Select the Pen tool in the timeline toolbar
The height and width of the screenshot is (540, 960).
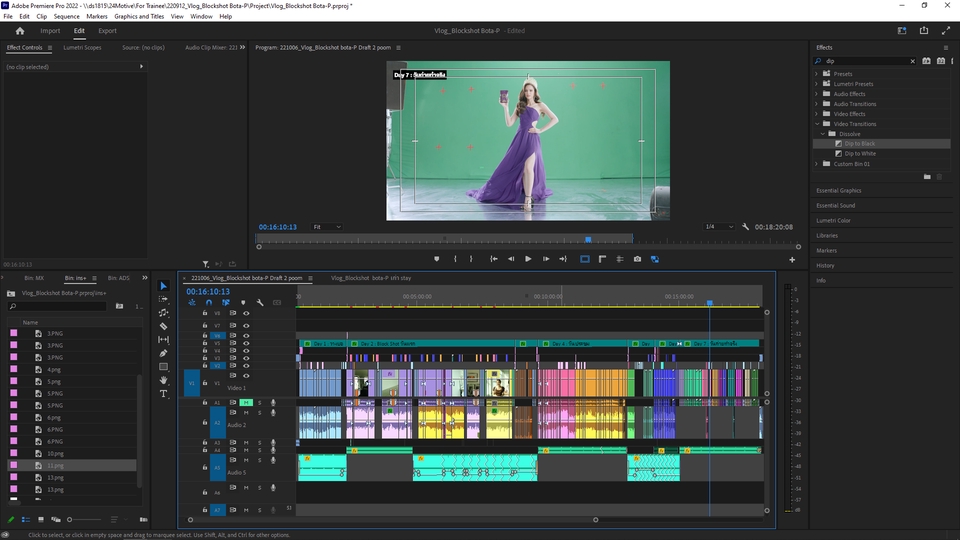[x=164, y=353]
